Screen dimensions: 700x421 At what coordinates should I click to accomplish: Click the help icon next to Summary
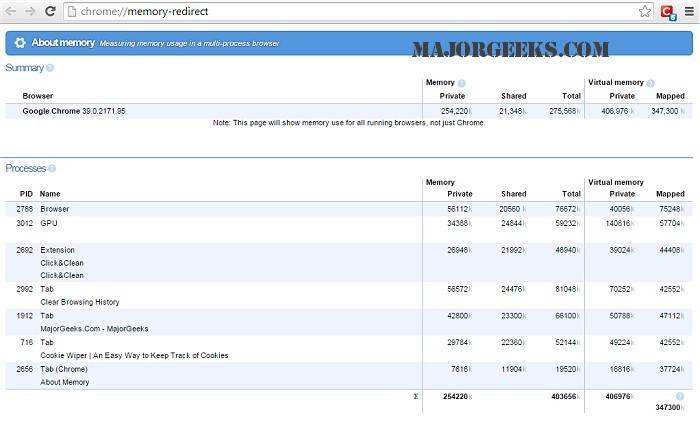coord(50,68)
